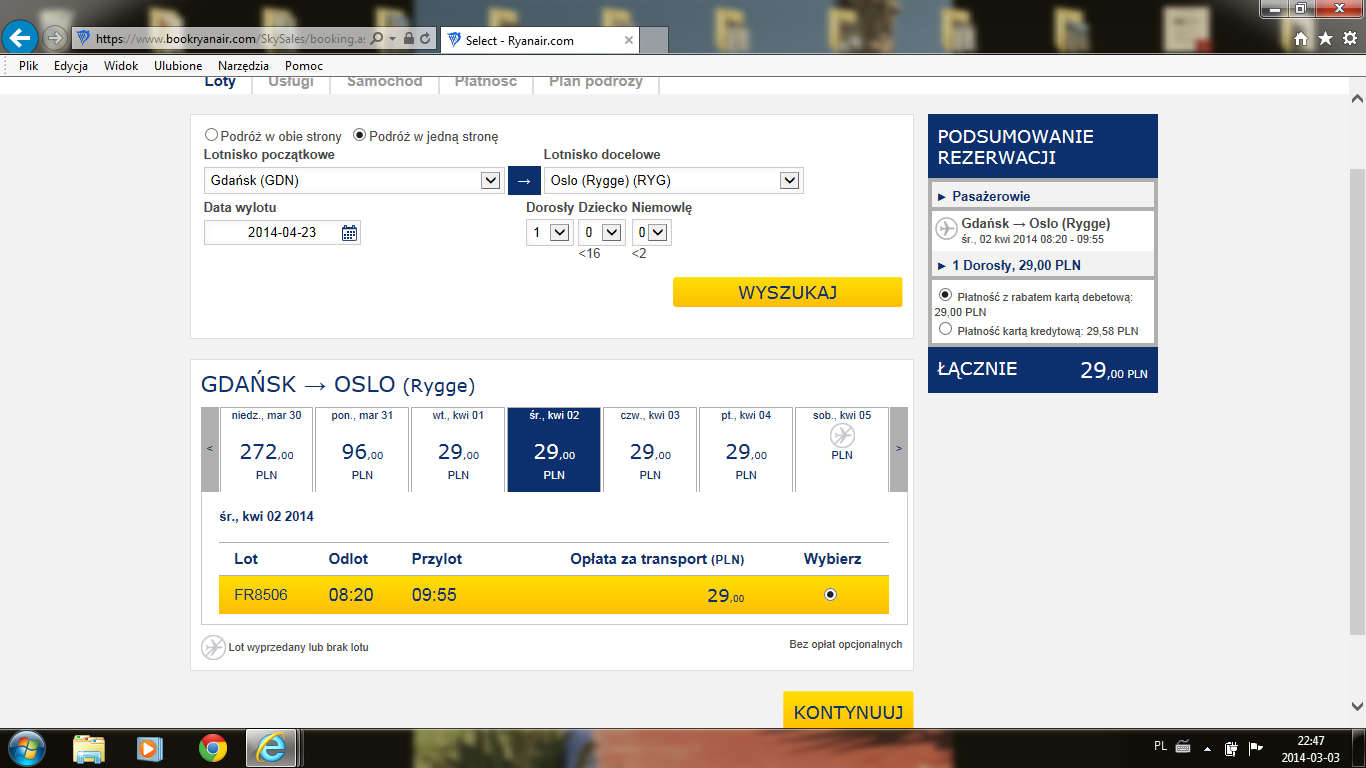This screenshot has width=1366, height=768.
Task: Open the Internet Explorer tools gear icon
Action: [1349, 39]
